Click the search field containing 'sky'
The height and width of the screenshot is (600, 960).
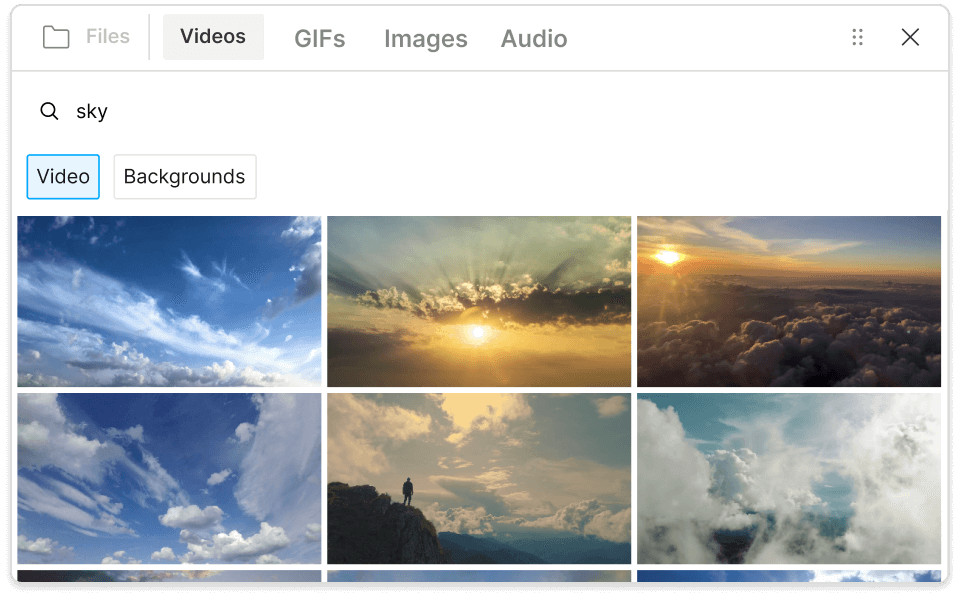click(400, 111)
